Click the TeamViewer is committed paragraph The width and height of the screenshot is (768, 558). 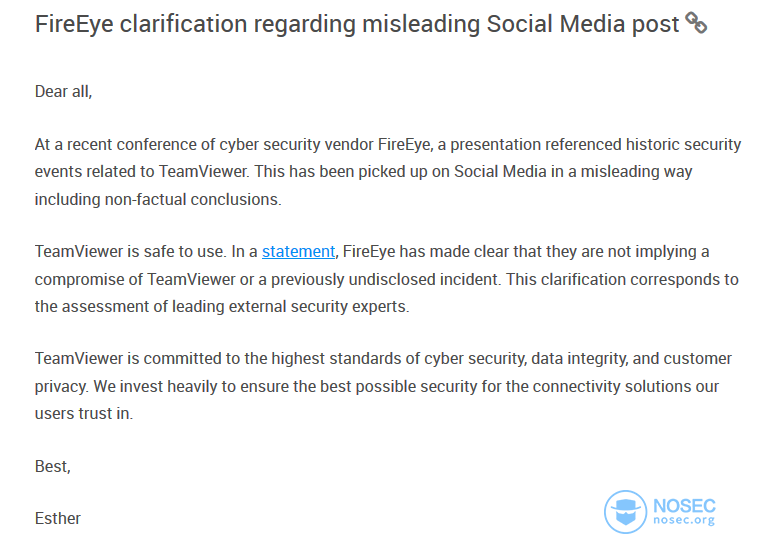click(383, 386)
